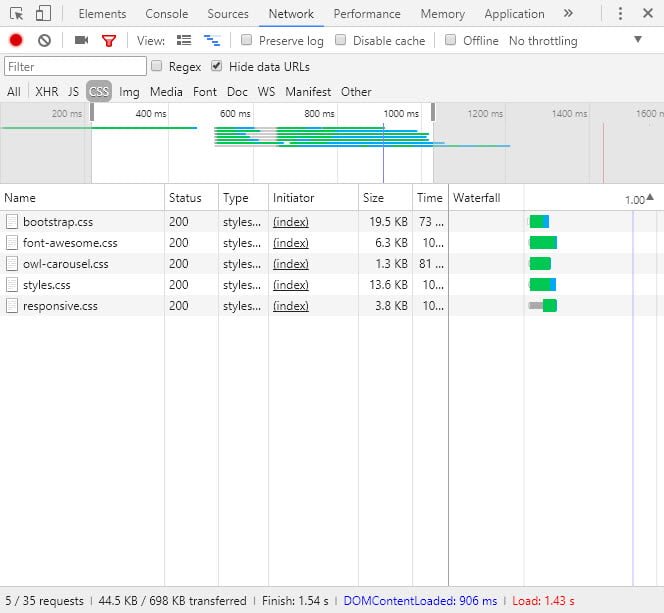Uncheck Hide data URLs checkbox
Image resolution: width=664 pixels, height=613 pixels.
216,67
